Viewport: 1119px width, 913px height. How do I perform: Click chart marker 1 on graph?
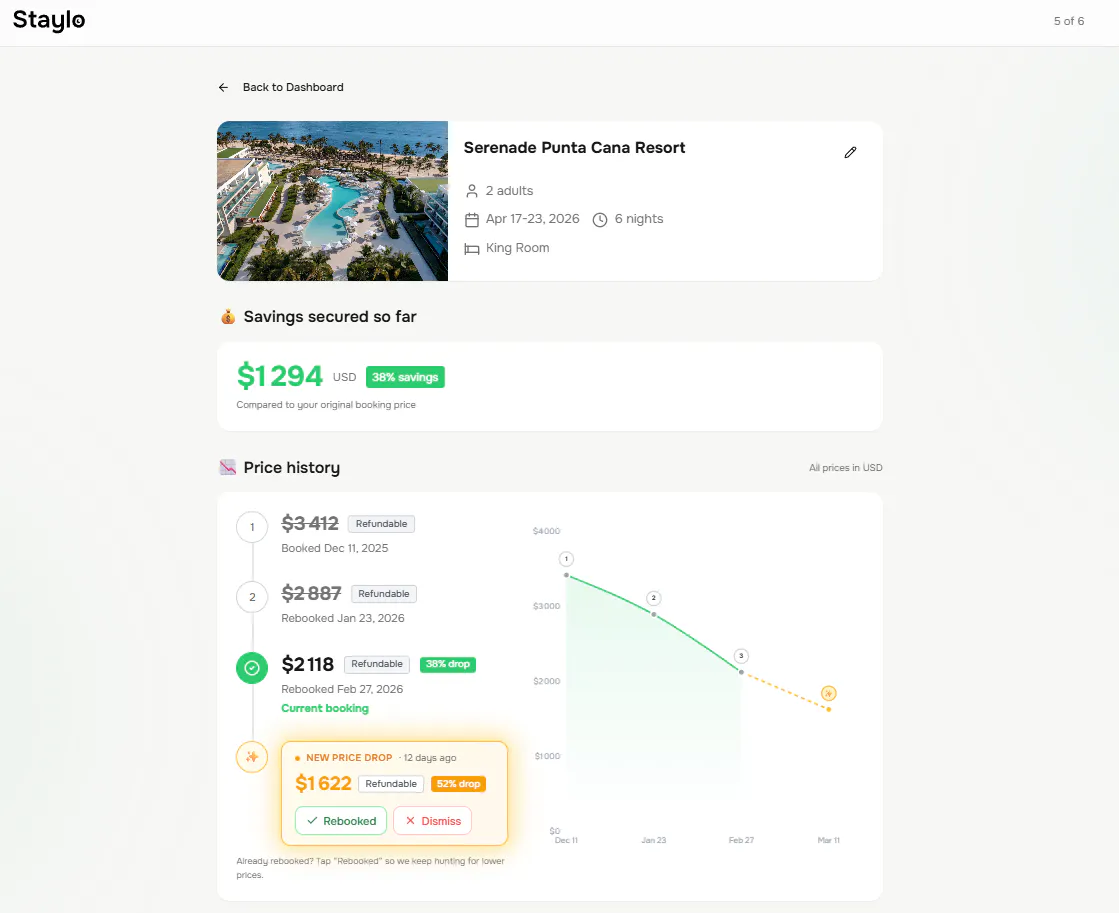click(567, 559)
